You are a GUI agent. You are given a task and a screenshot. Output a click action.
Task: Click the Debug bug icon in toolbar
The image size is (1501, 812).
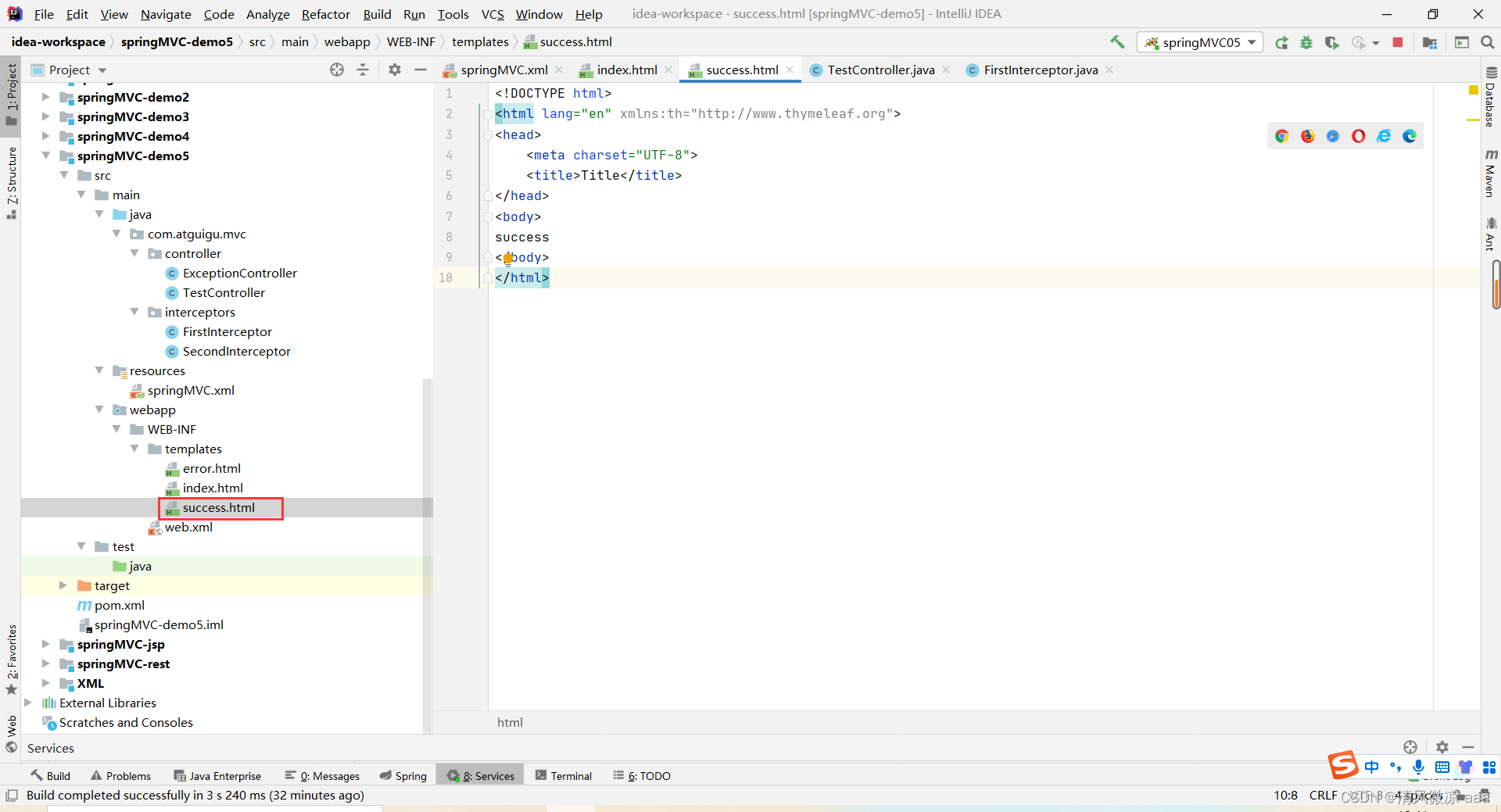[x=1306, y=42]
